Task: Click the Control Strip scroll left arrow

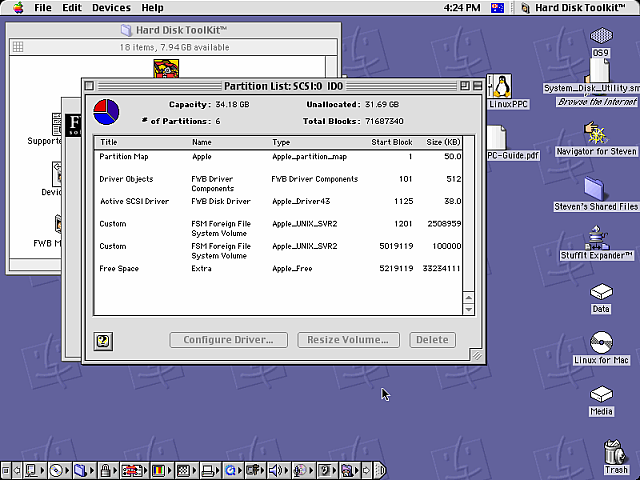Action: pos(17,471)
